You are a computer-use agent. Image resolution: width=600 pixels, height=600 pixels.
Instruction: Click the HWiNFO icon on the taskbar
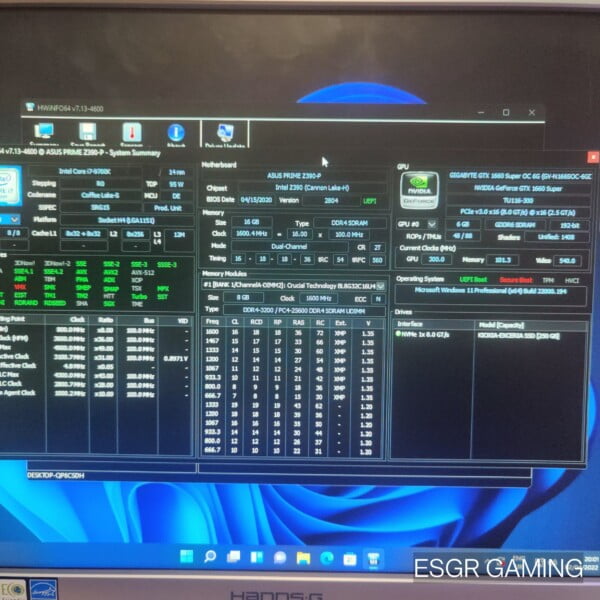point(373,560)
